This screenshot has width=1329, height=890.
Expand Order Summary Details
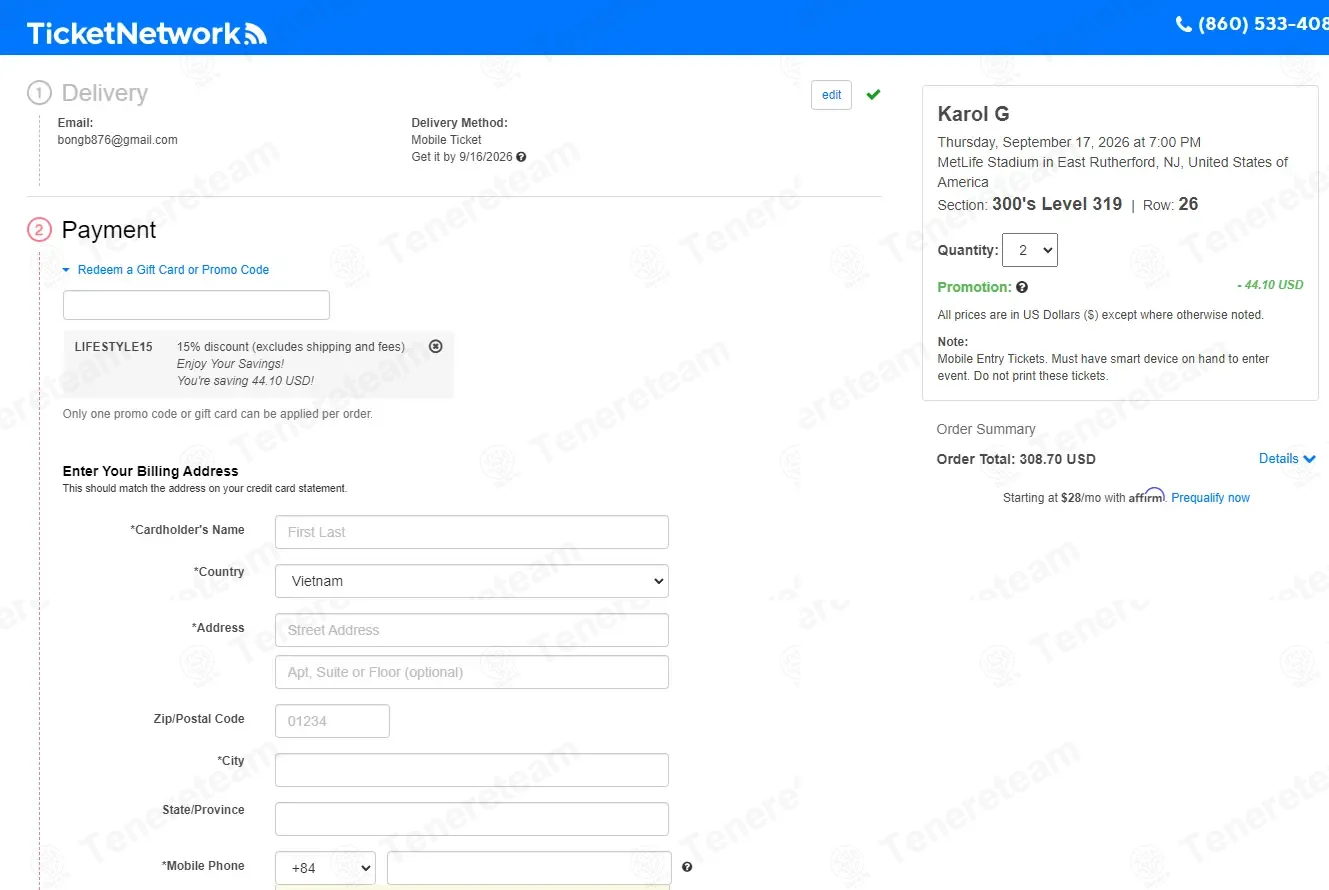[1287, 459]
